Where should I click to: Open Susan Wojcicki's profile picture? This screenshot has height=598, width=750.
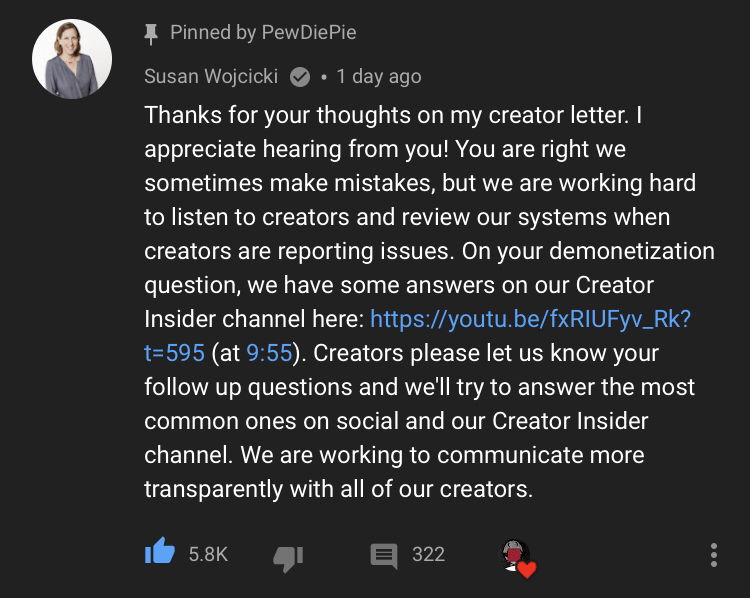(x=72, y=59)
